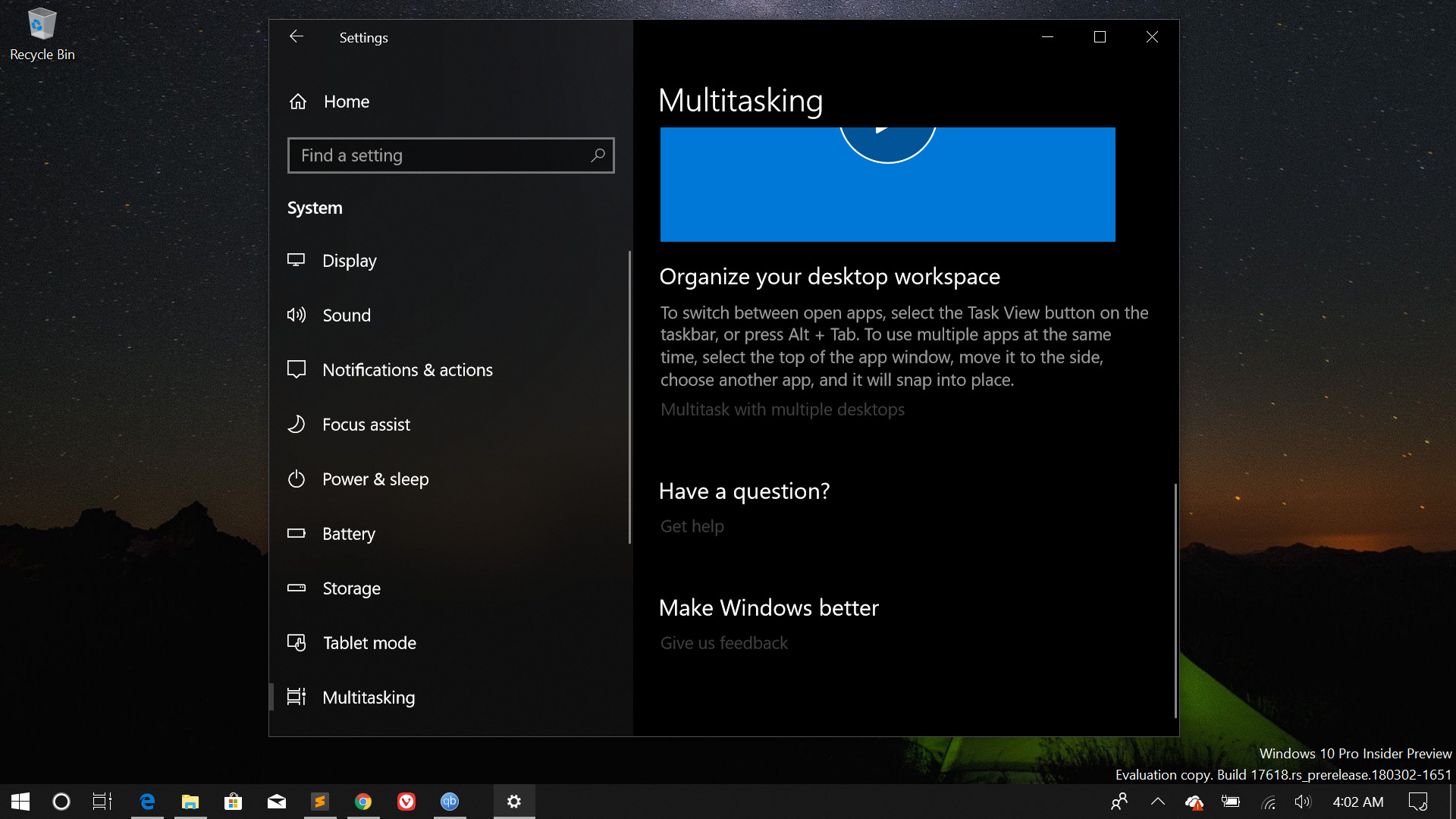The image size is (1456, 819).
Task: Click the Find a setting search box
Action: pos(450,155)
